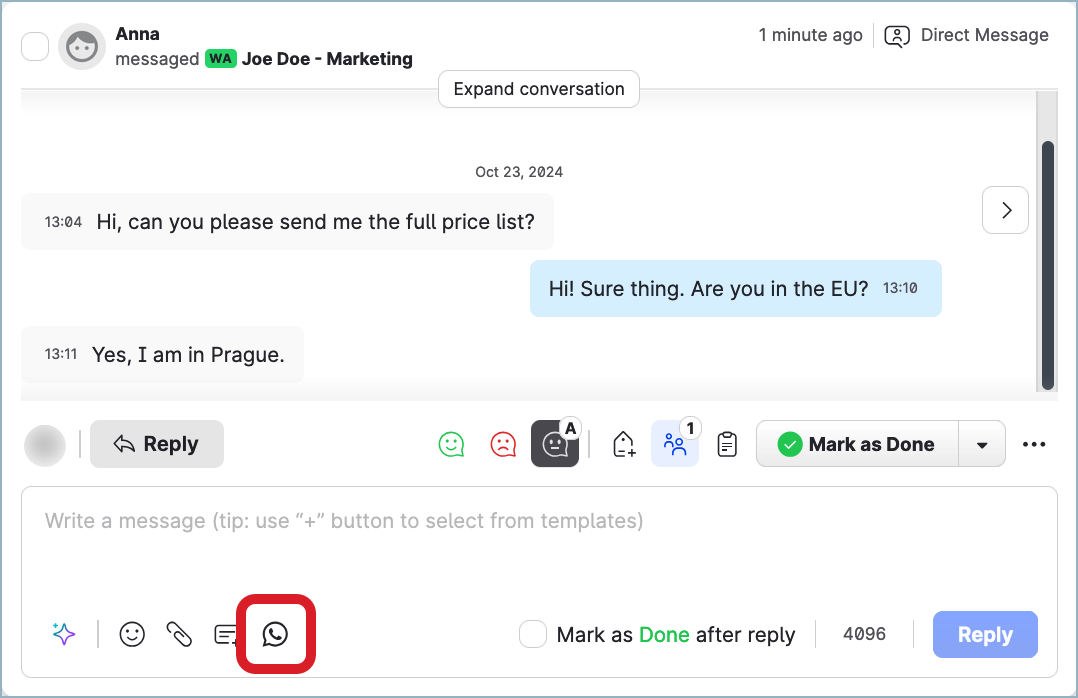Screen dimensions: 1078x698
Task: Open assigned users with the people icon
Action: [675, 443]
